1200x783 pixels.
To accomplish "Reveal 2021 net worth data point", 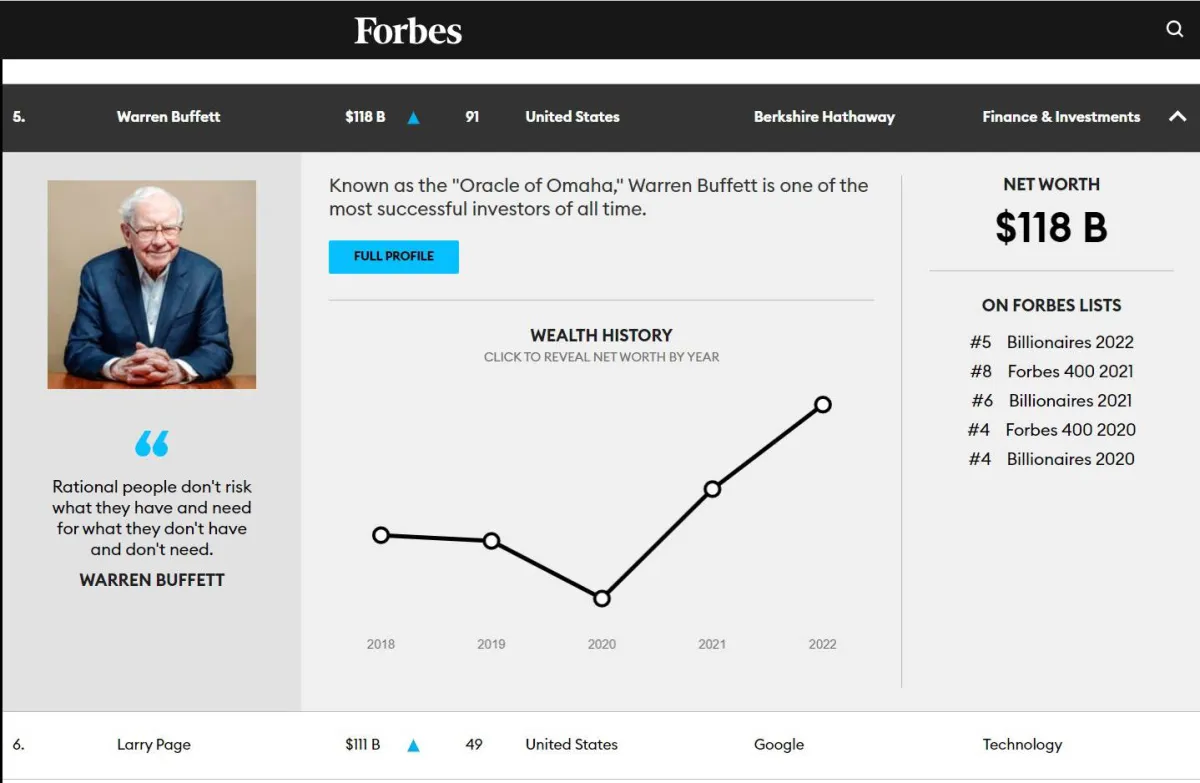I will 712,489.
